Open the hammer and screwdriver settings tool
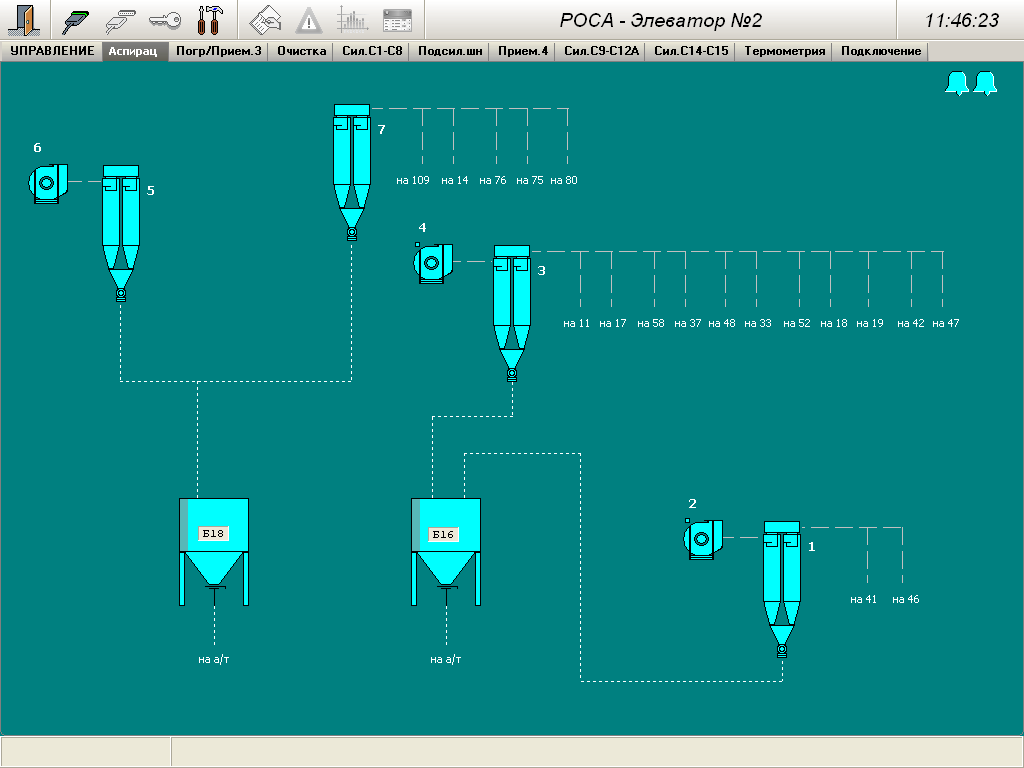The width and height of the screenshot is (1024, 768). [210, 20]
